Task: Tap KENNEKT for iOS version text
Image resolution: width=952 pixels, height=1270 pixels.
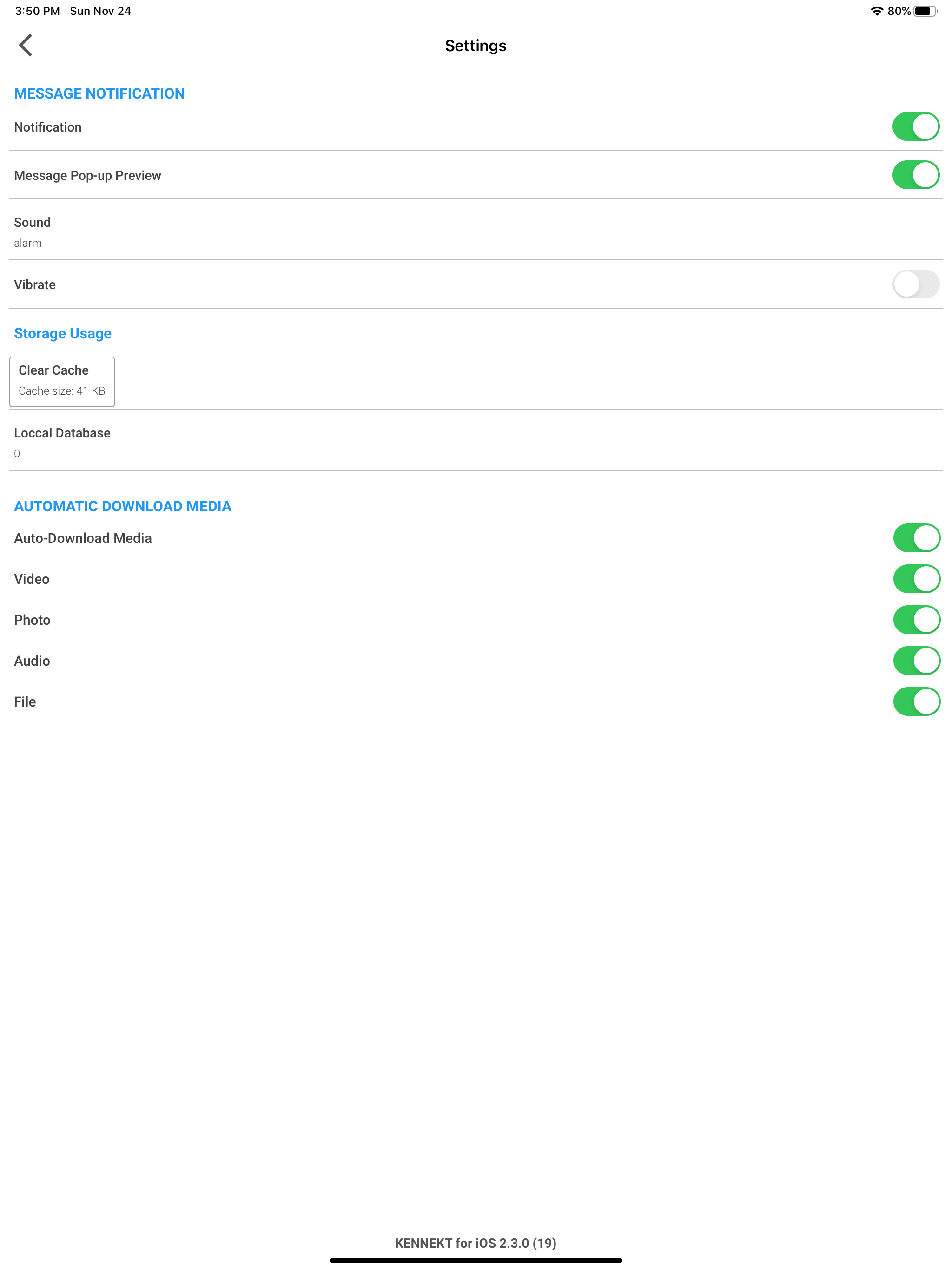Action: [476, 1243]
